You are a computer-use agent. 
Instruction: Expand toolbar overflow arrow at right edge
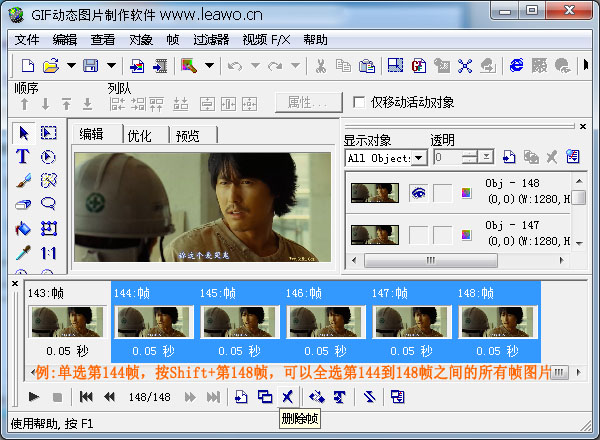(x=586, y=65)
